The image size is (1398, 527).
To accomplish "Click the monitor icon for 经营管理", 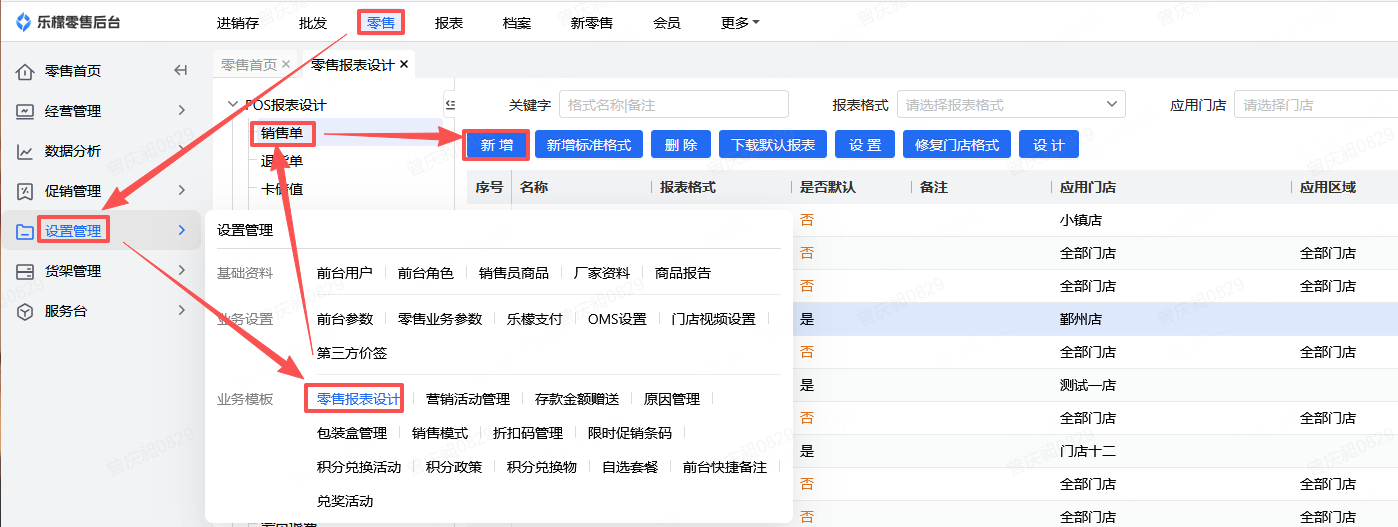I will [x=25, y=111].
